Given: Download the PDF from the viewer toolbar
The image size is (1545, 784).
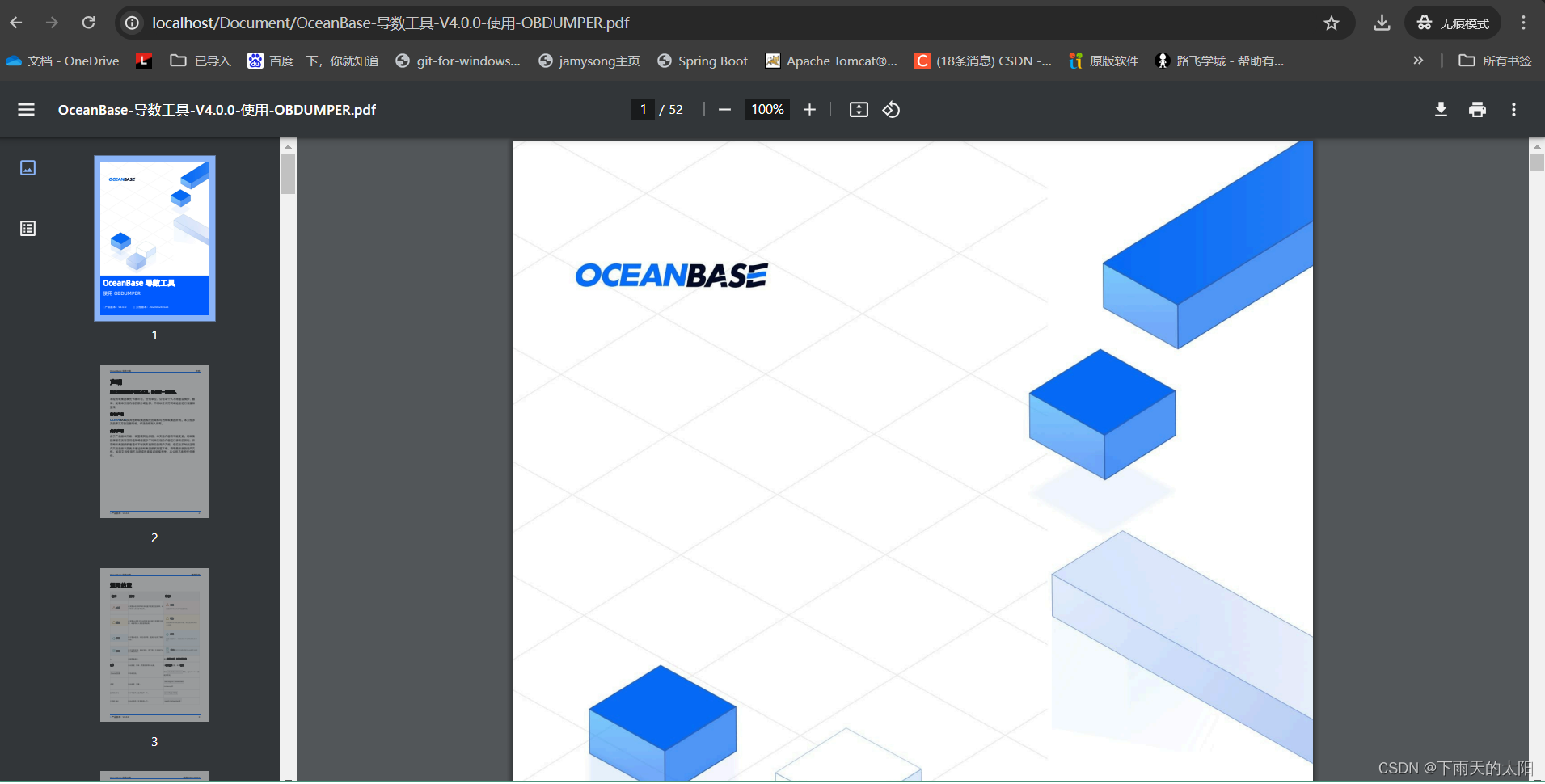Looking at the screenshot, I should coord(1441,109).
